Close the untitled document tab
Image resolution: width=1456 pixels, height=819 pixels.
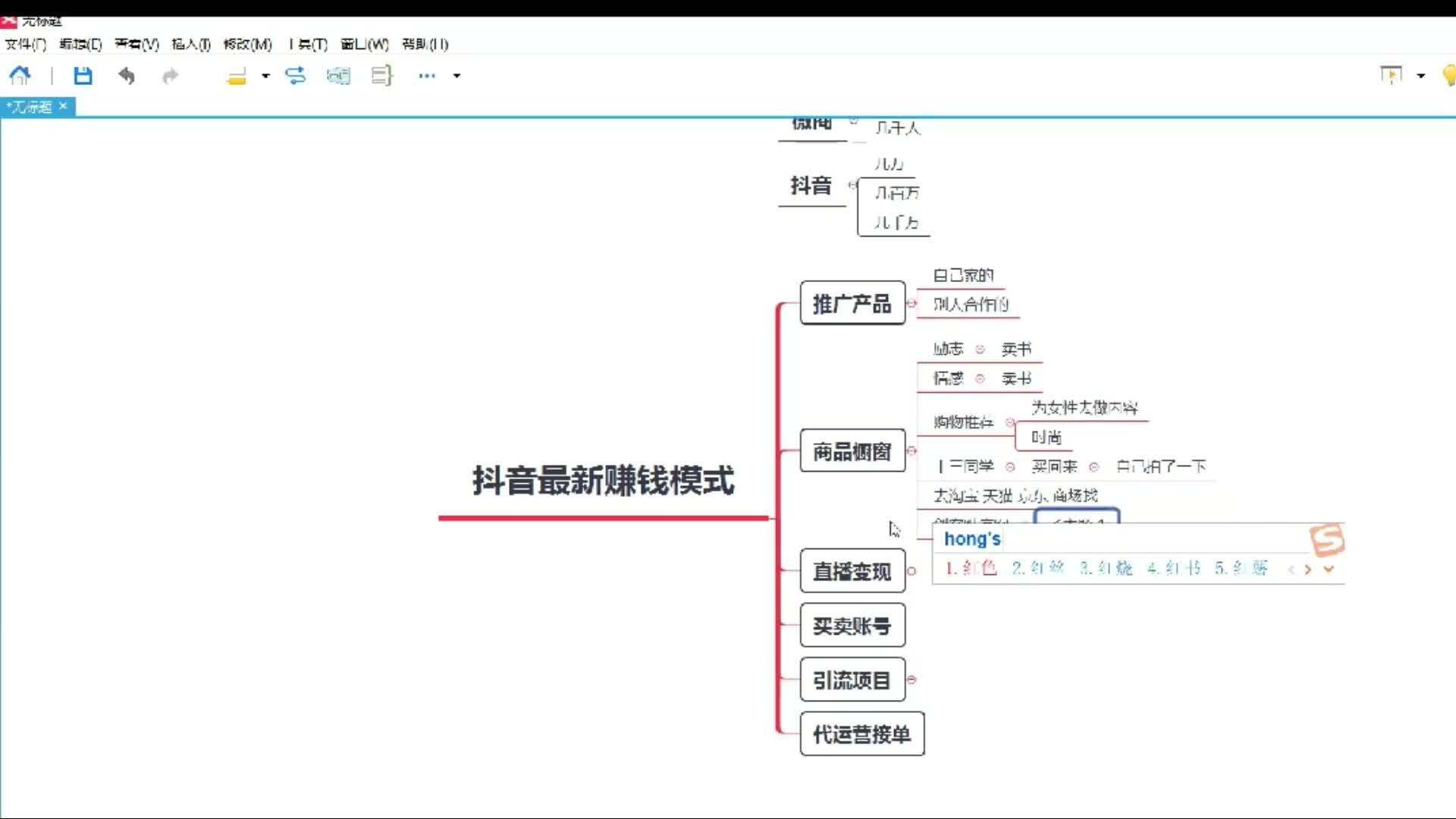(x=63, y=106)
